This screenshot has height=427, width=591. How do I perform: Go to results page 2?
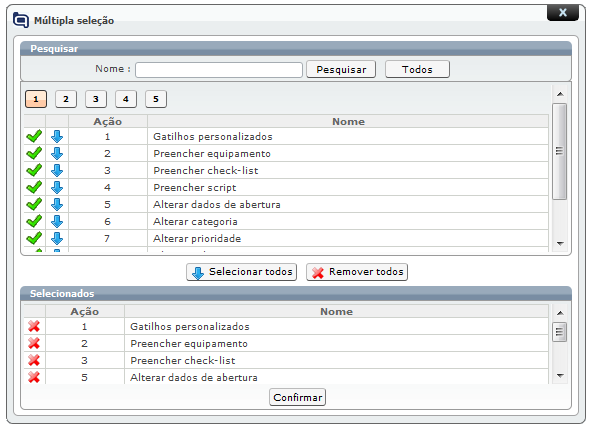66,99
